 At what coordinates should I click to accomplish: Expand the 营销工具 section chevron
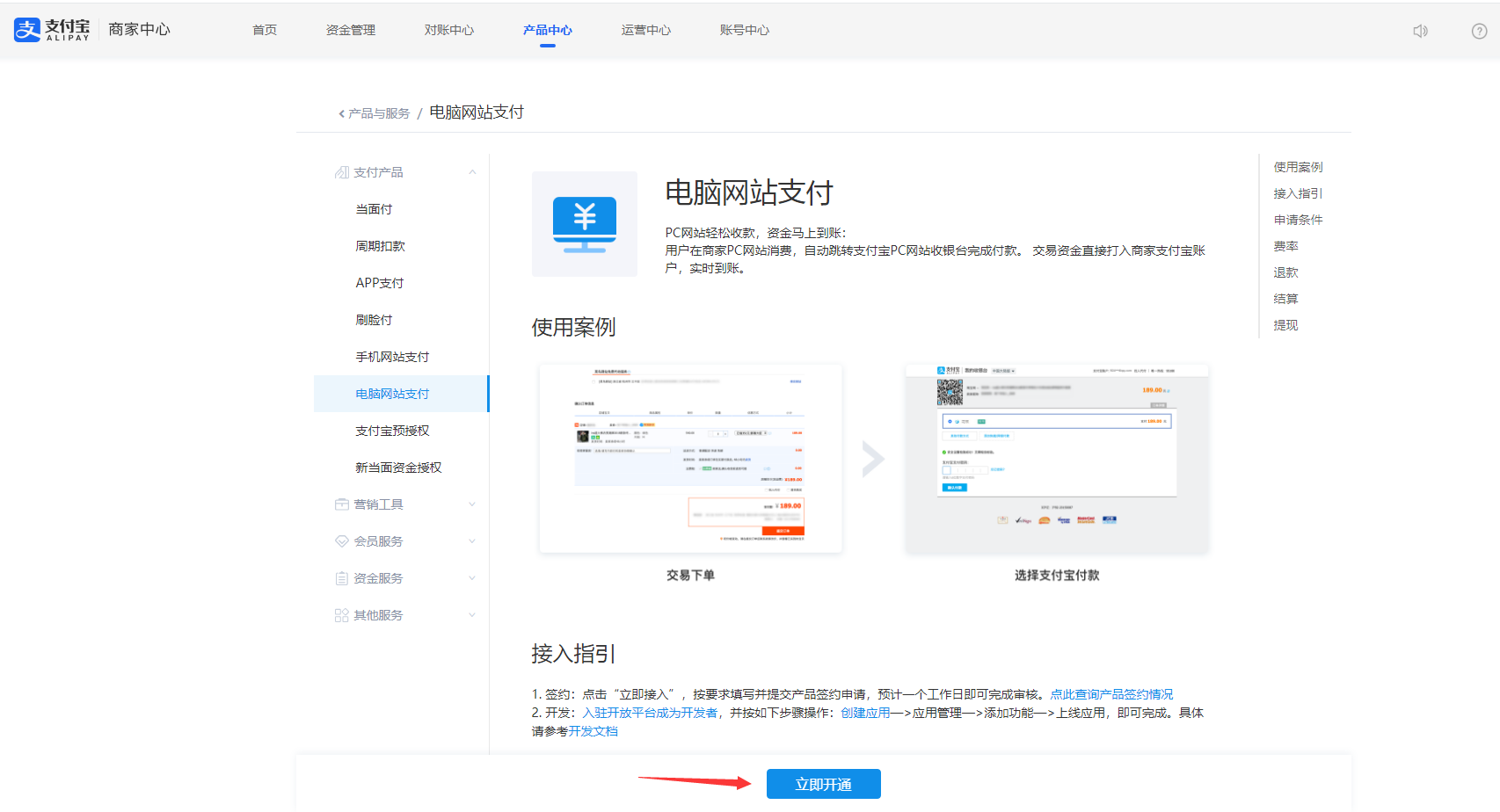pos(472,504)
